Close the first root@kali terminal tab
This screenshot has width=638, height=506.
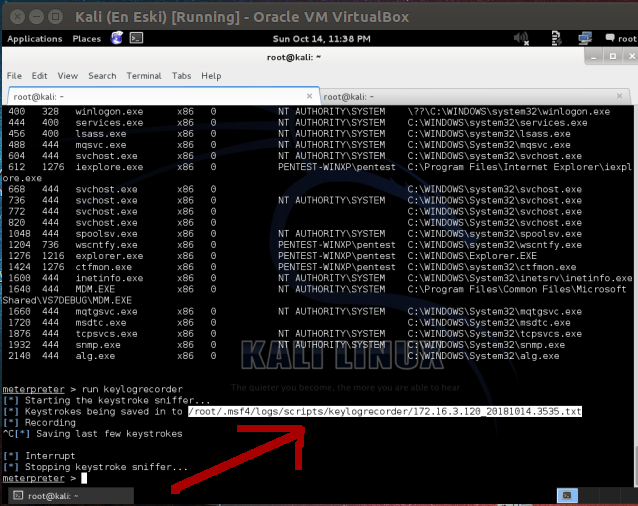(x=309, y=96)
